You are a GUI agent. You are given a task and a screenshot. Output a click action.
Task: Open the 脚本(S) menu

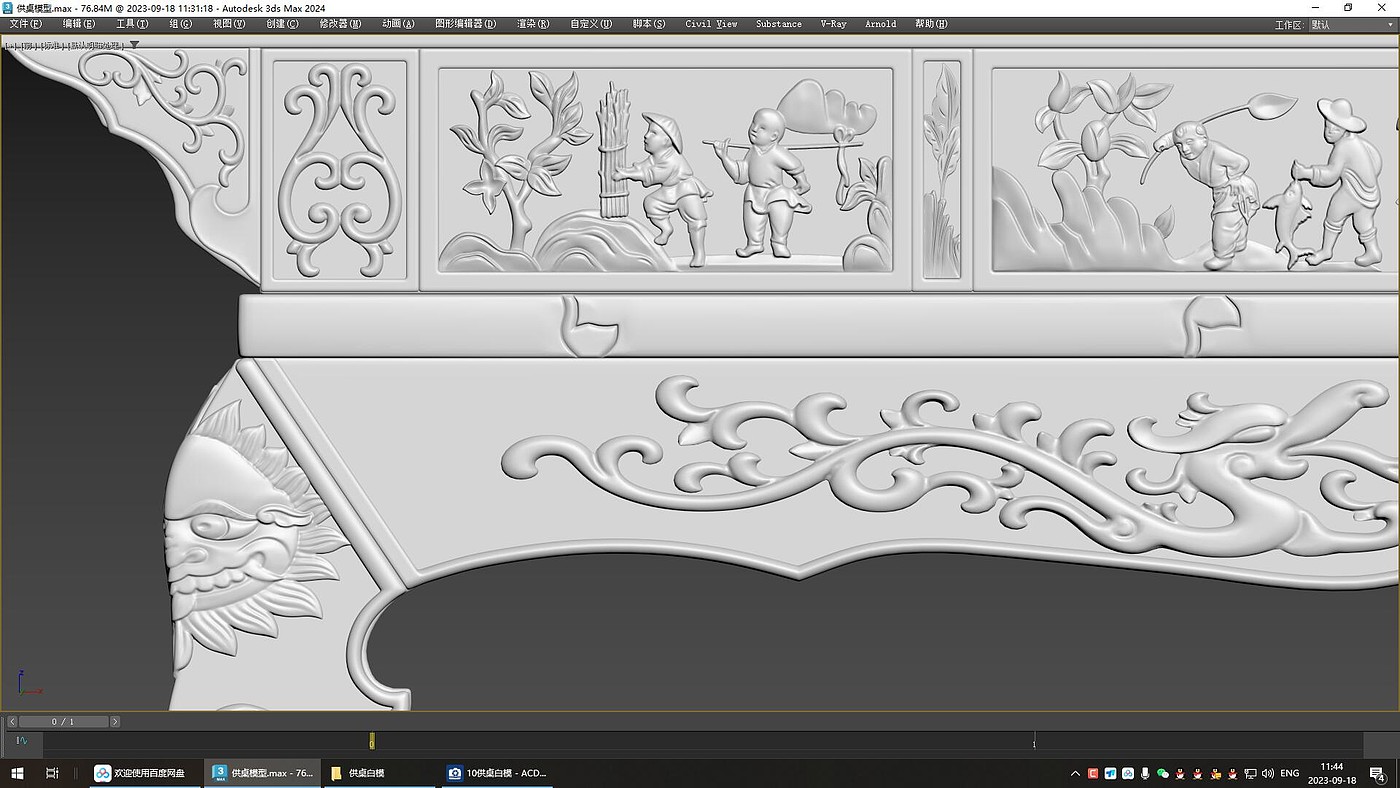pyautogui.click(x=649, y=24)
